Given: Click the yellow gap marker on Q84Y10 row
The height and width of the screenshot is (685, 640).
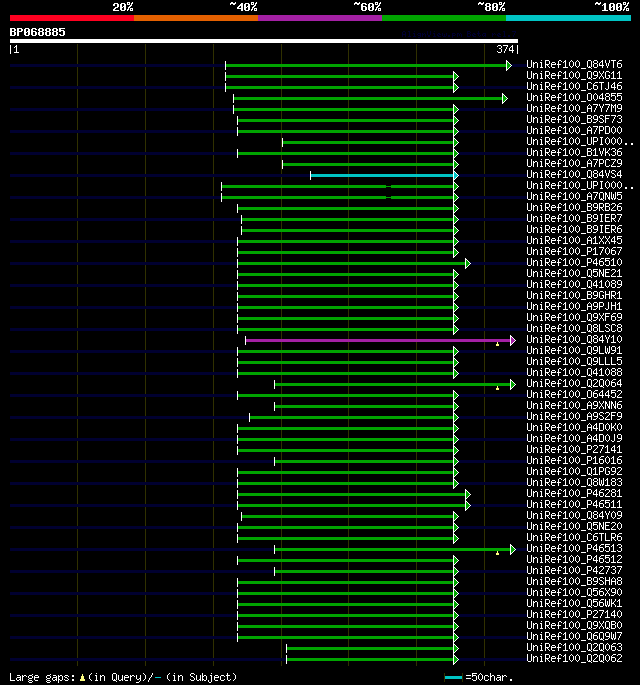Looking at the screenshot, I should click(498, 345).
